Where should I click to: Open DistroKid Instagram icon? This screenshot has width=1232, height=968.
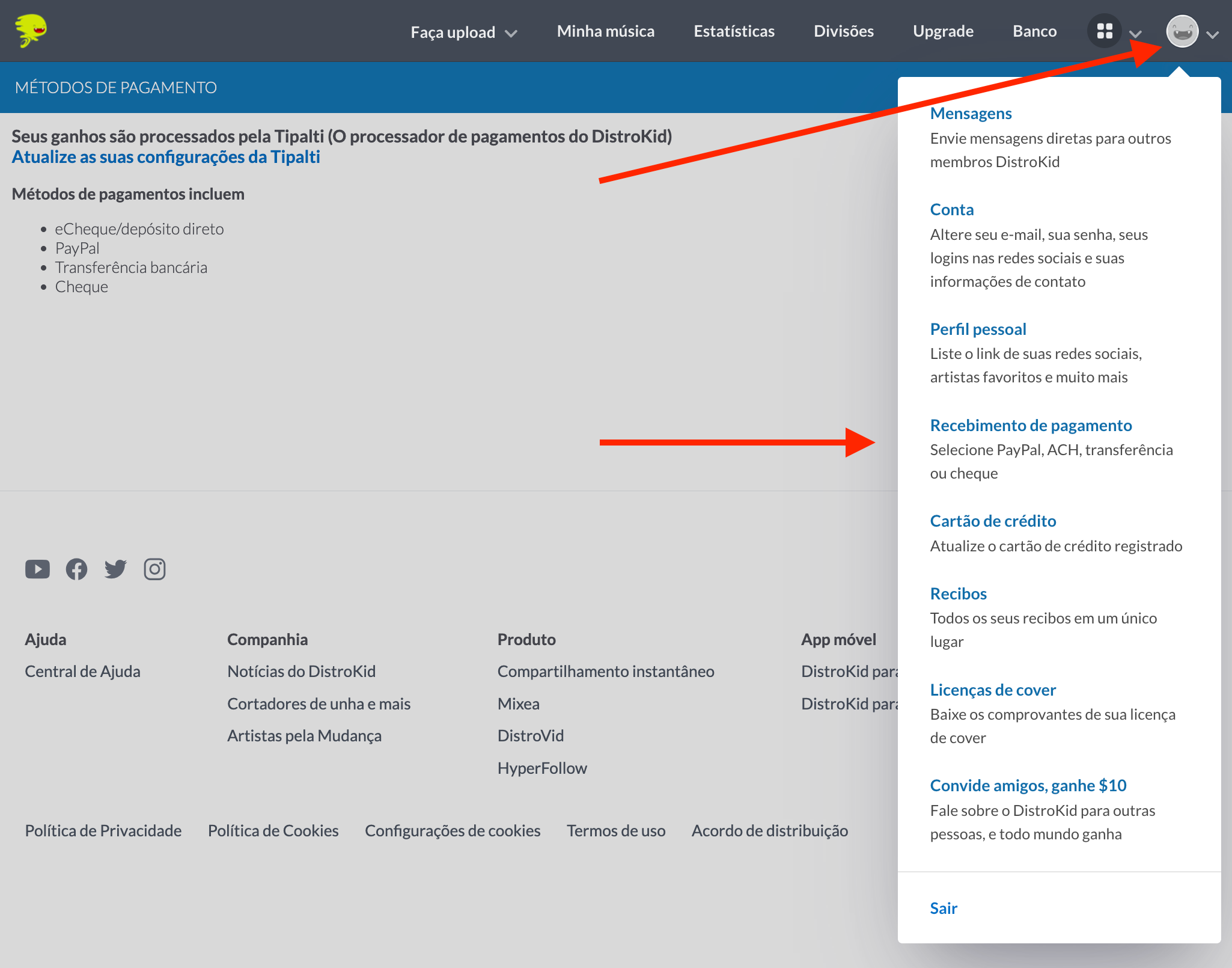point(154,569)
